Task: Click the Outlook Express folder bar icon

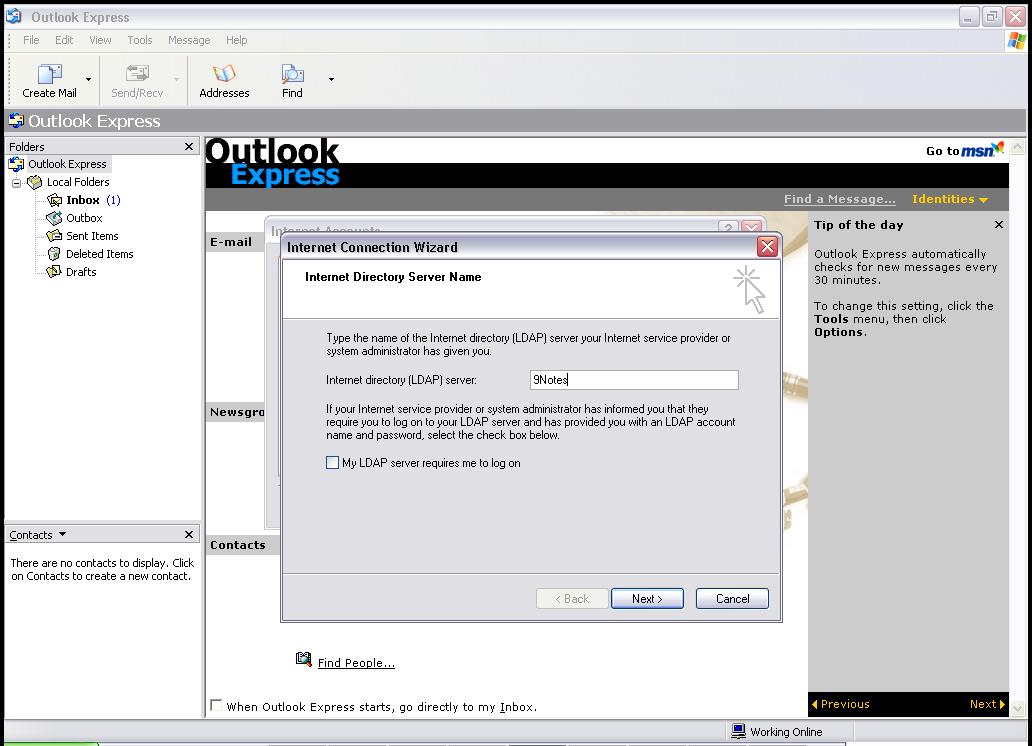Action: (x=16, y=120)
